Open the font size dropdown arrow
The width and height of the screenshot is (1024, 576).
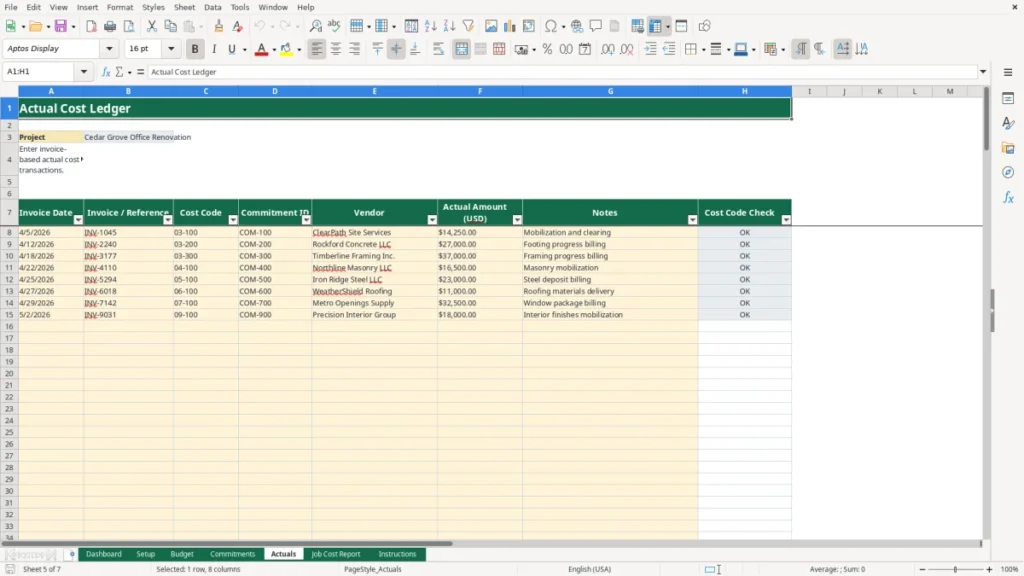171,49
